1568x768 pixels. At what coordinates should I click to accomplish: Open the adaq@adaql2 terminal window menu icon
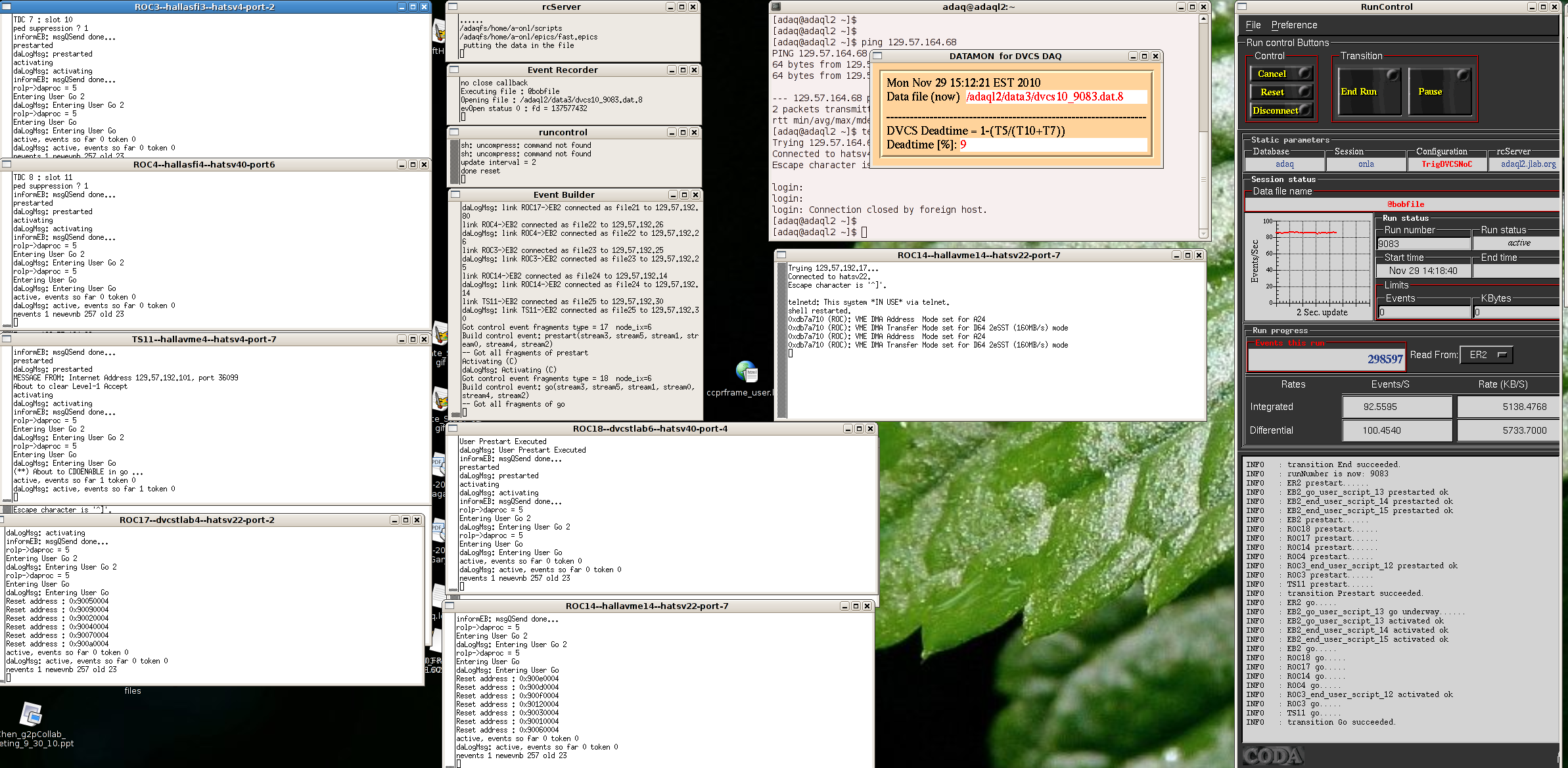(776, 7)
